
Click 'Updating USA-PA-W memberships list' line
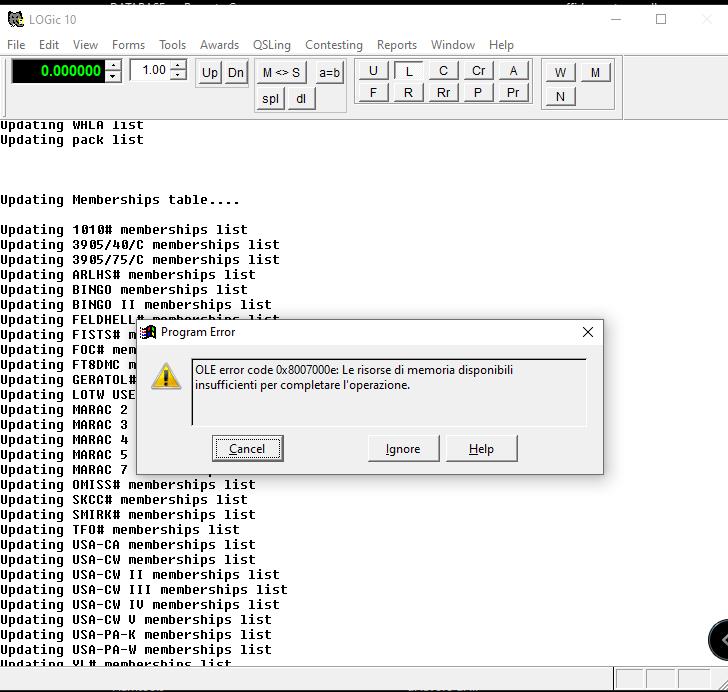click(x=136, y=650)
